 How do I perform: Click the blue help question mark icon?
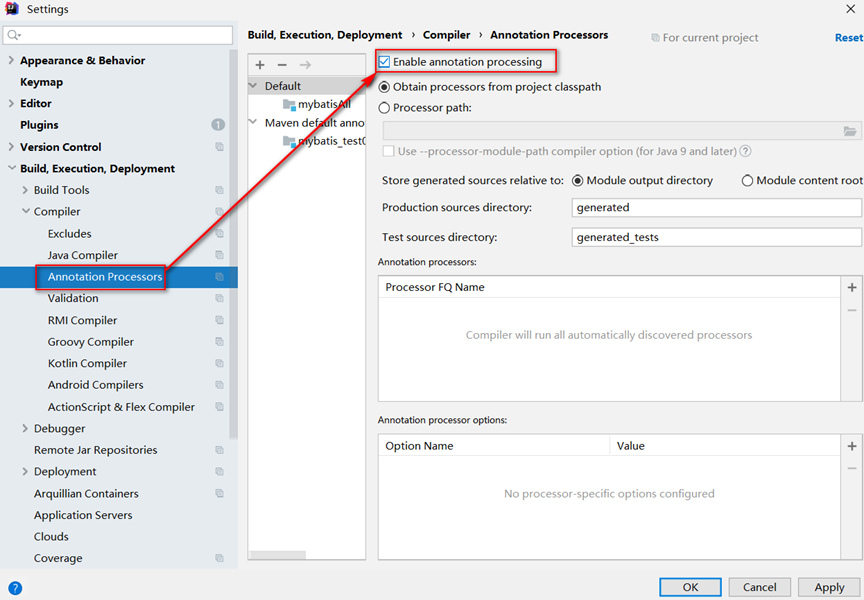[x=15, y=588]
